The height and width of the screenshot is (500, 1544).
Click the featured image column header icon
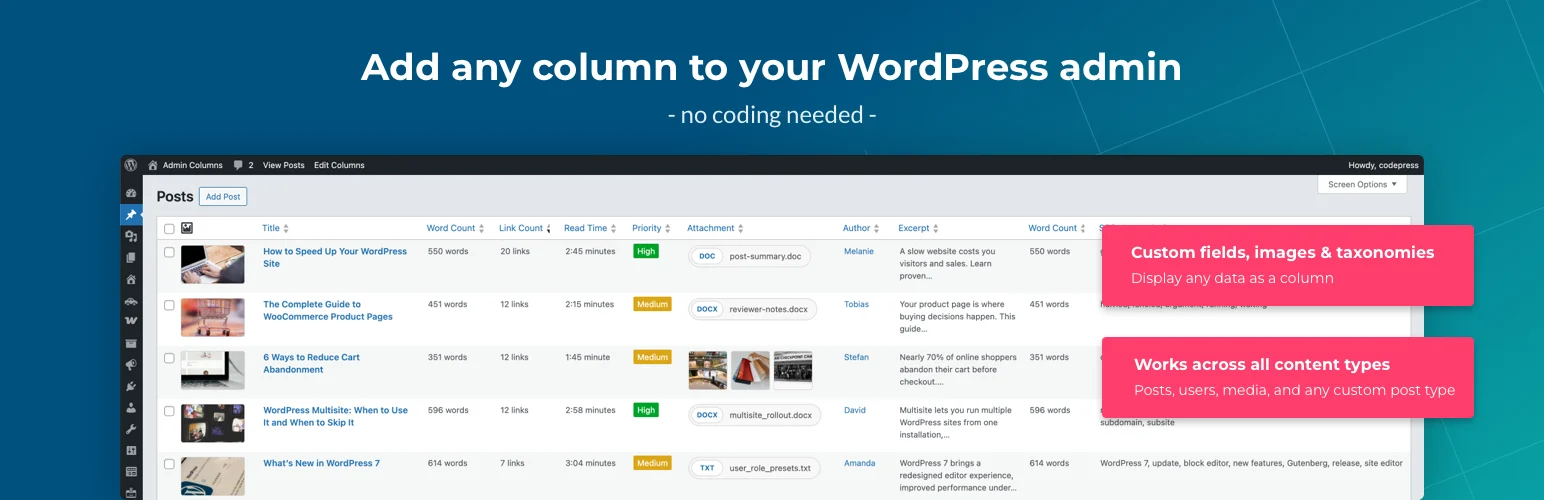coord(187,228)
